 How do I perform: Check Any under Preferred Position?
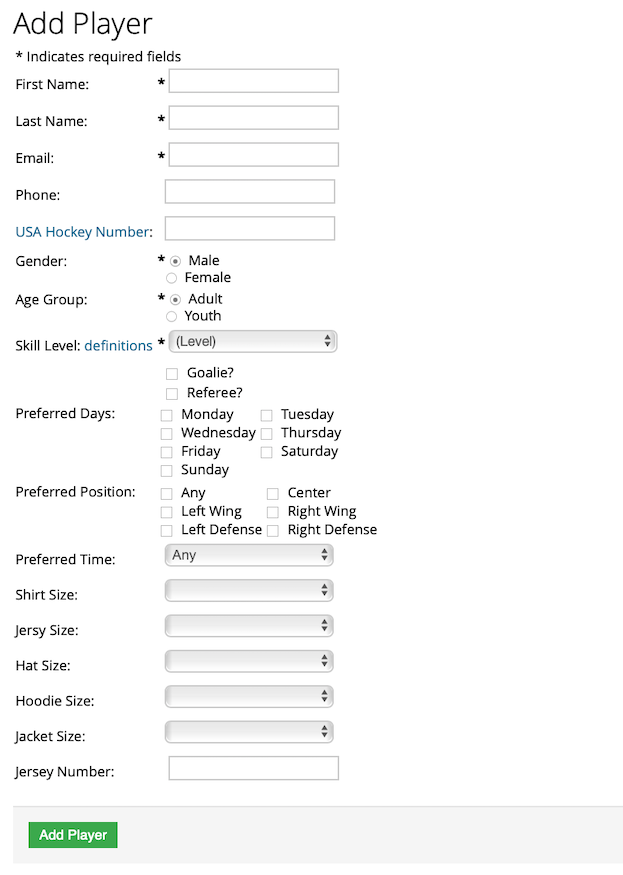click(167, 492)
